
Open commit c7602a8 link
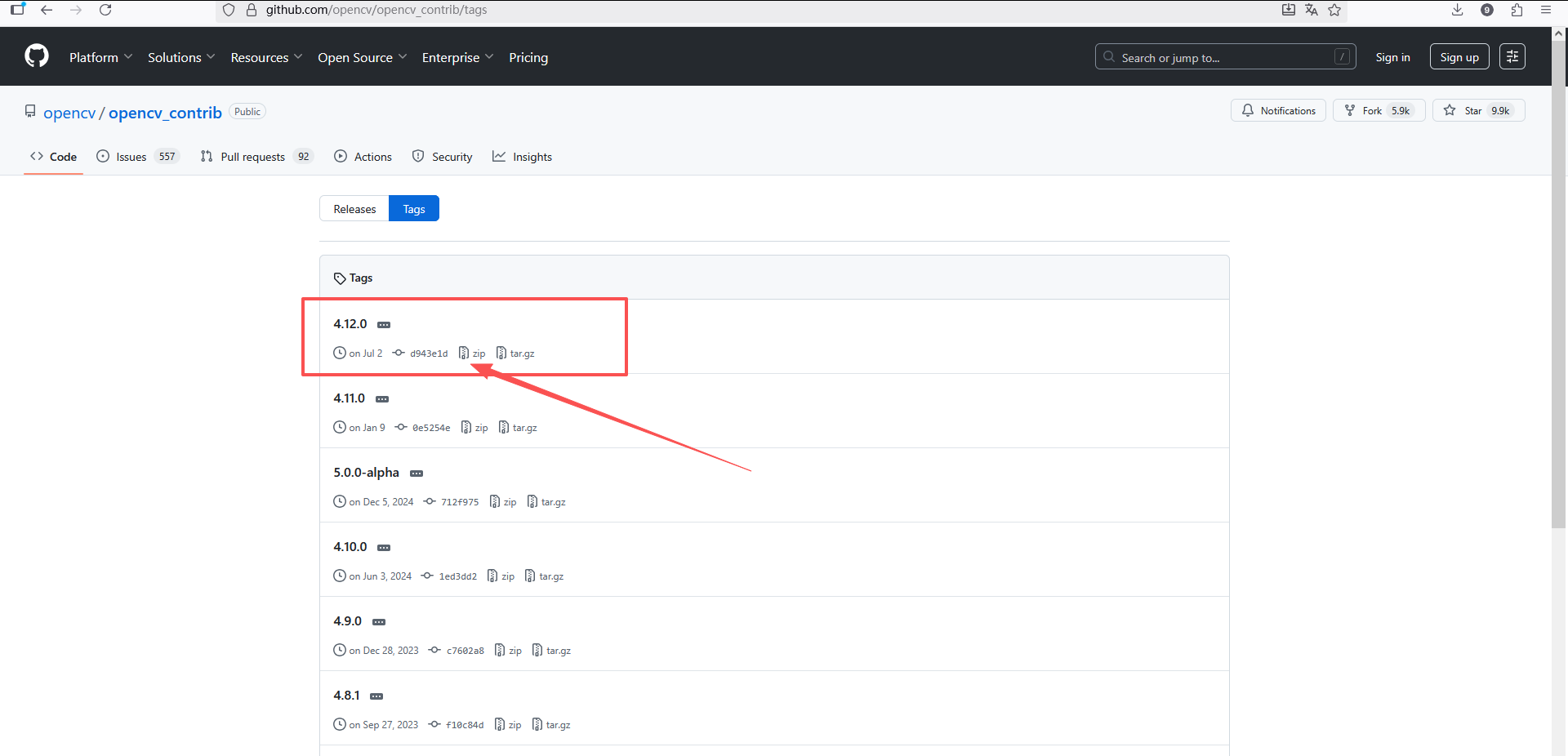click(457, 651)
